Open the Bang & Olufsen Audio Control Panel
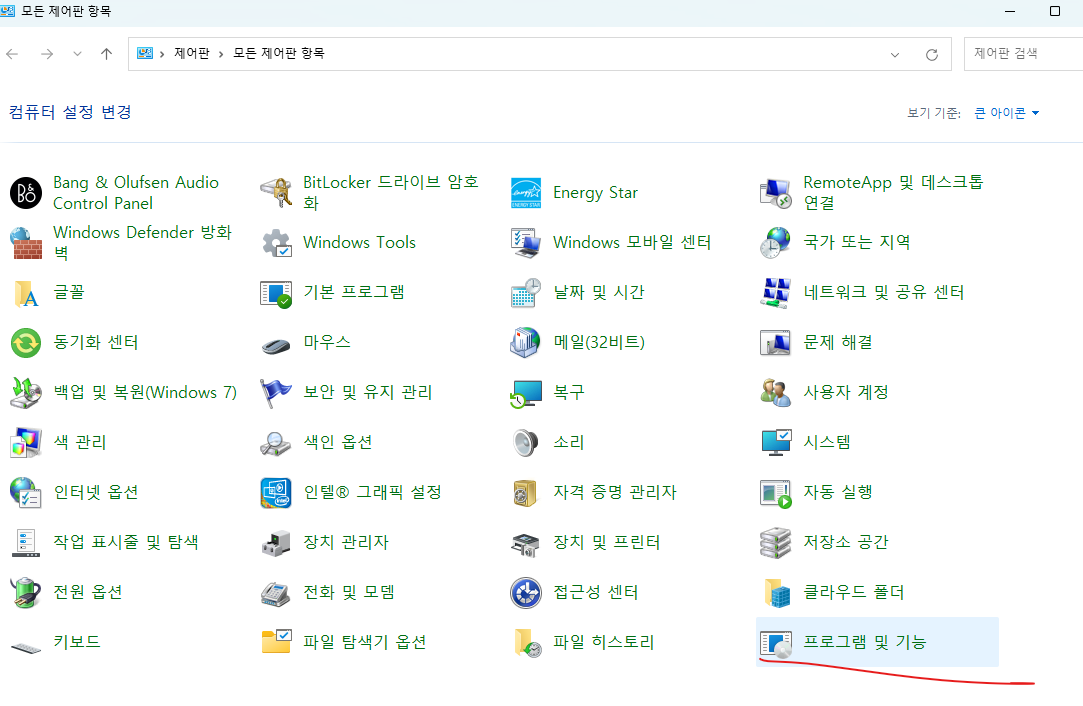1083x706 pixels. (x=135, y=192)
